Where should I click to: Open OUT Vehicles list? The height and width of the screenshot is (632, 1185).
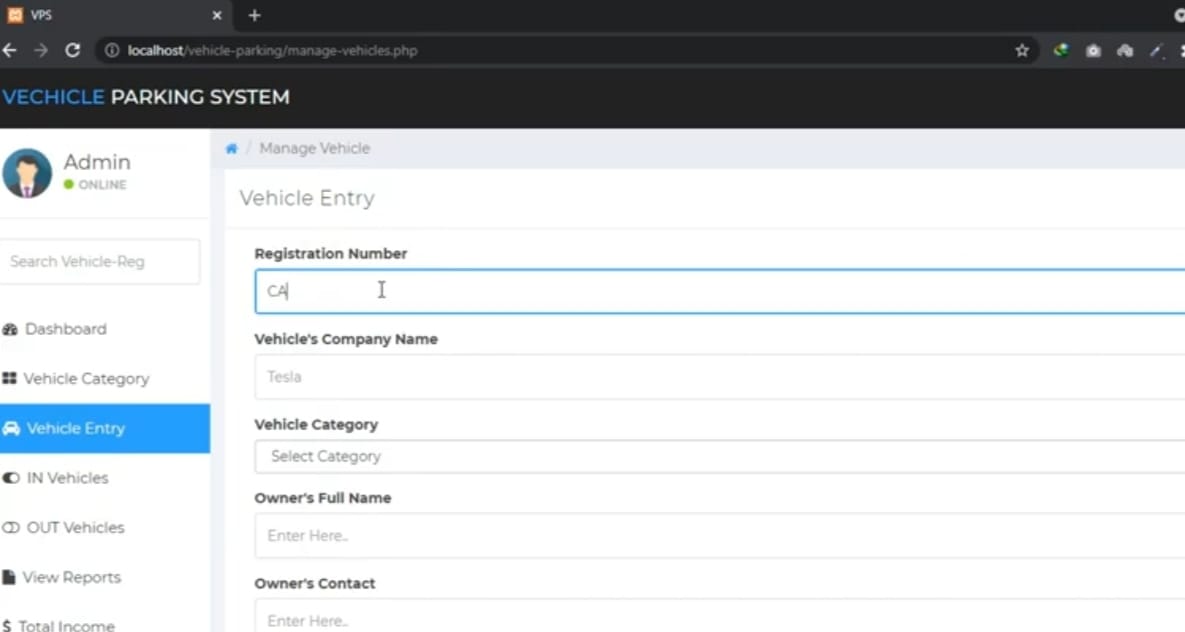(x=75, y=528)
